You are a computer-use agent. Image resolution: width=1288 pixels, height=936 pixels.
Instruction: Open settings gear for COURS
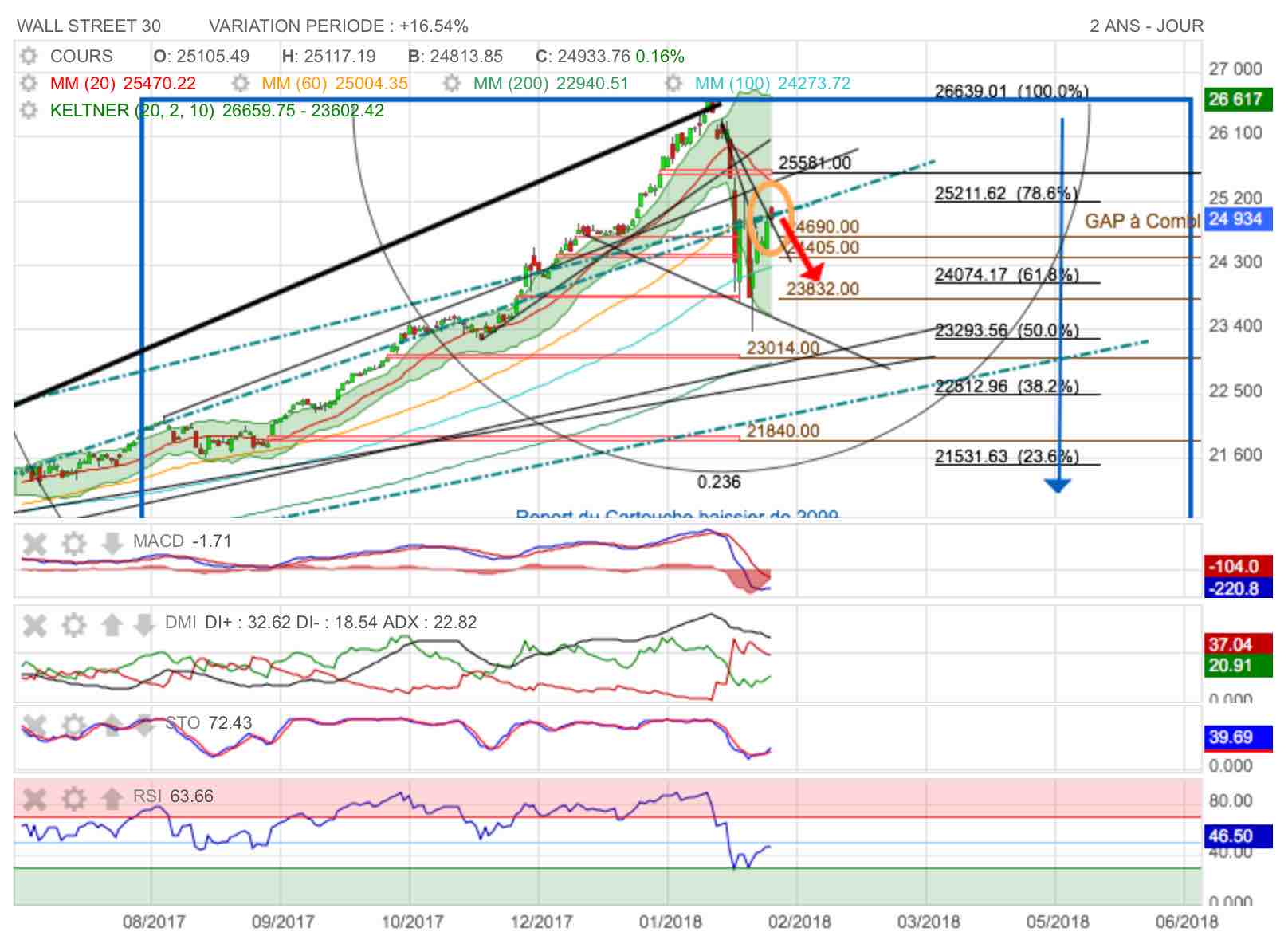[x=29, y=57]
